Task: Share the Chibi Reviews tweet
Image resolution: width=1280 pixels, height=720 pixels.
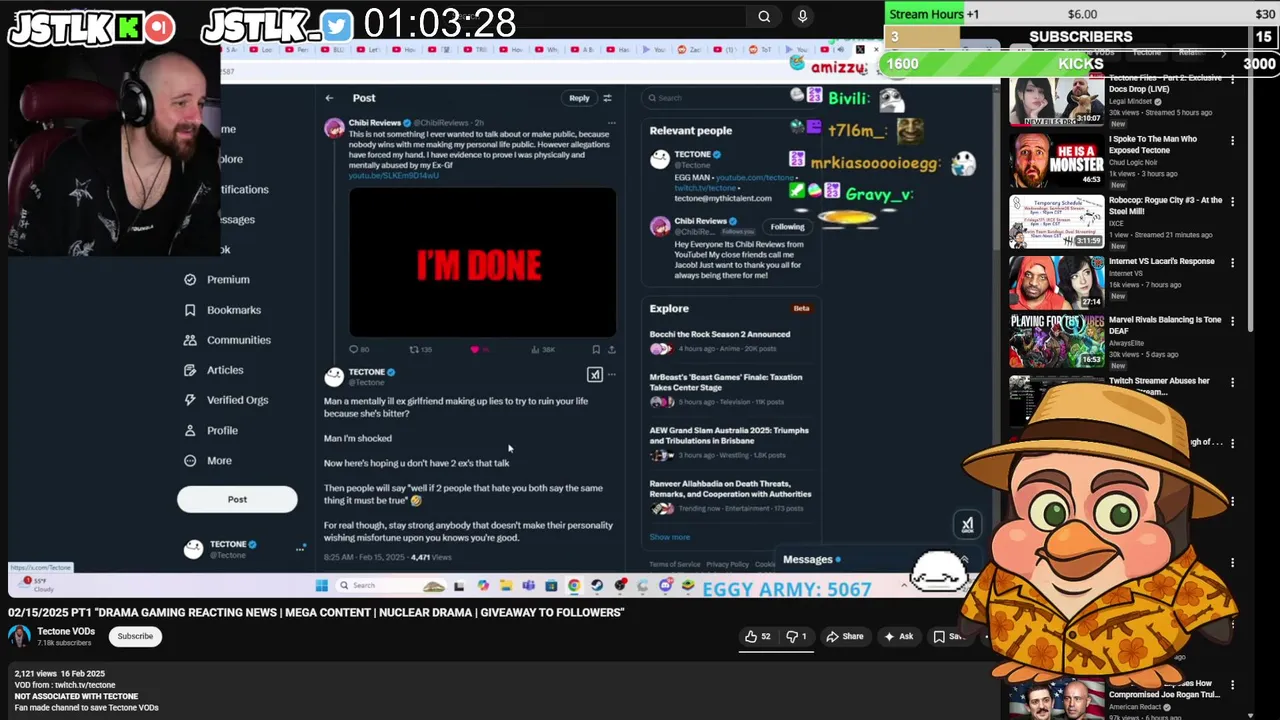Action: (611, 349)
